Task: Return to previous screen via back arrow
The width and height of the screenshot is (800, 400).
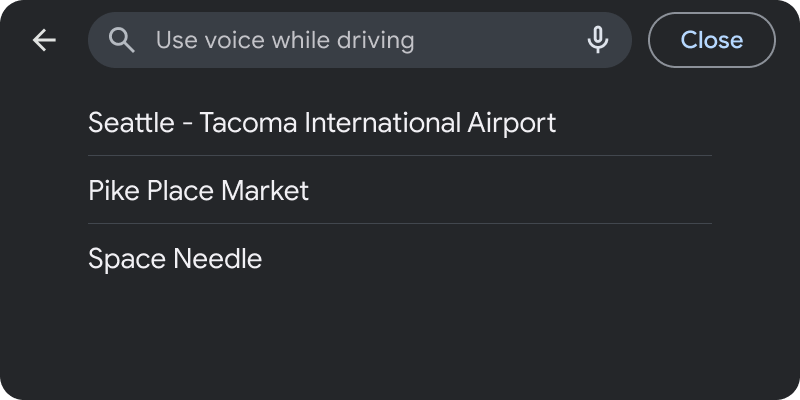Action: coord(44,40)
